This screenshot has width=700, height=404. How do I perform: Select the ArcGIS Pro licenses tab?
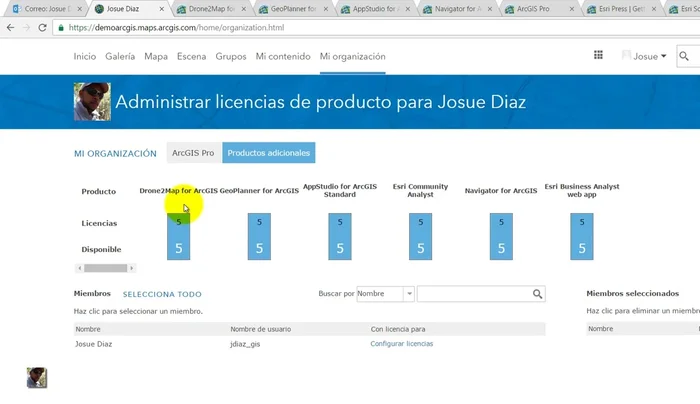[x=193, y=153]
